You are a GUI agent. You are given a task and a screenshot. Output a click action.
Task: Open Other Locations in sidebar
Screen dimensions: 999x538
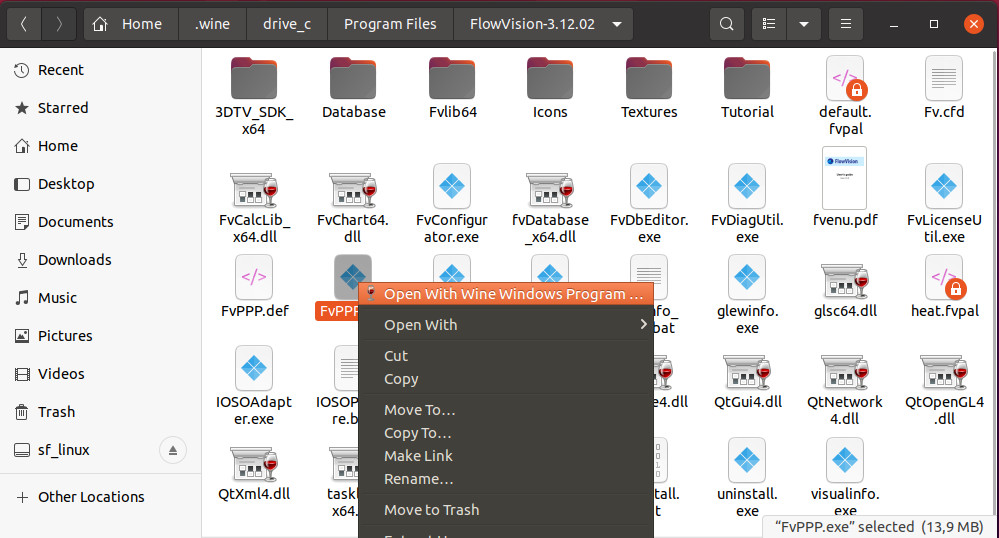click(101, 497)
